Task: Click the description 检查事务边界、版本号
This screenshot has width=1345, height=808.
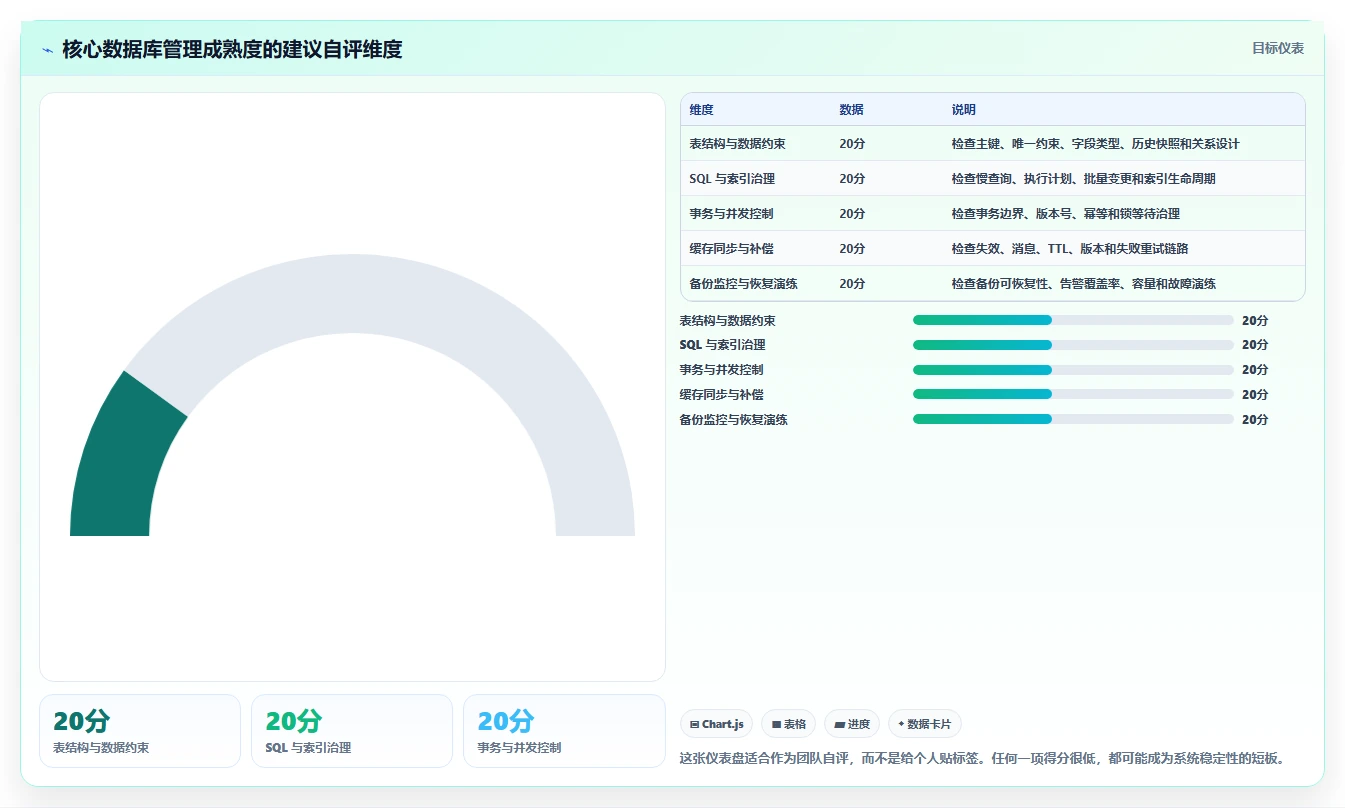Action: pyautogui.click(x=1066, y=214)
